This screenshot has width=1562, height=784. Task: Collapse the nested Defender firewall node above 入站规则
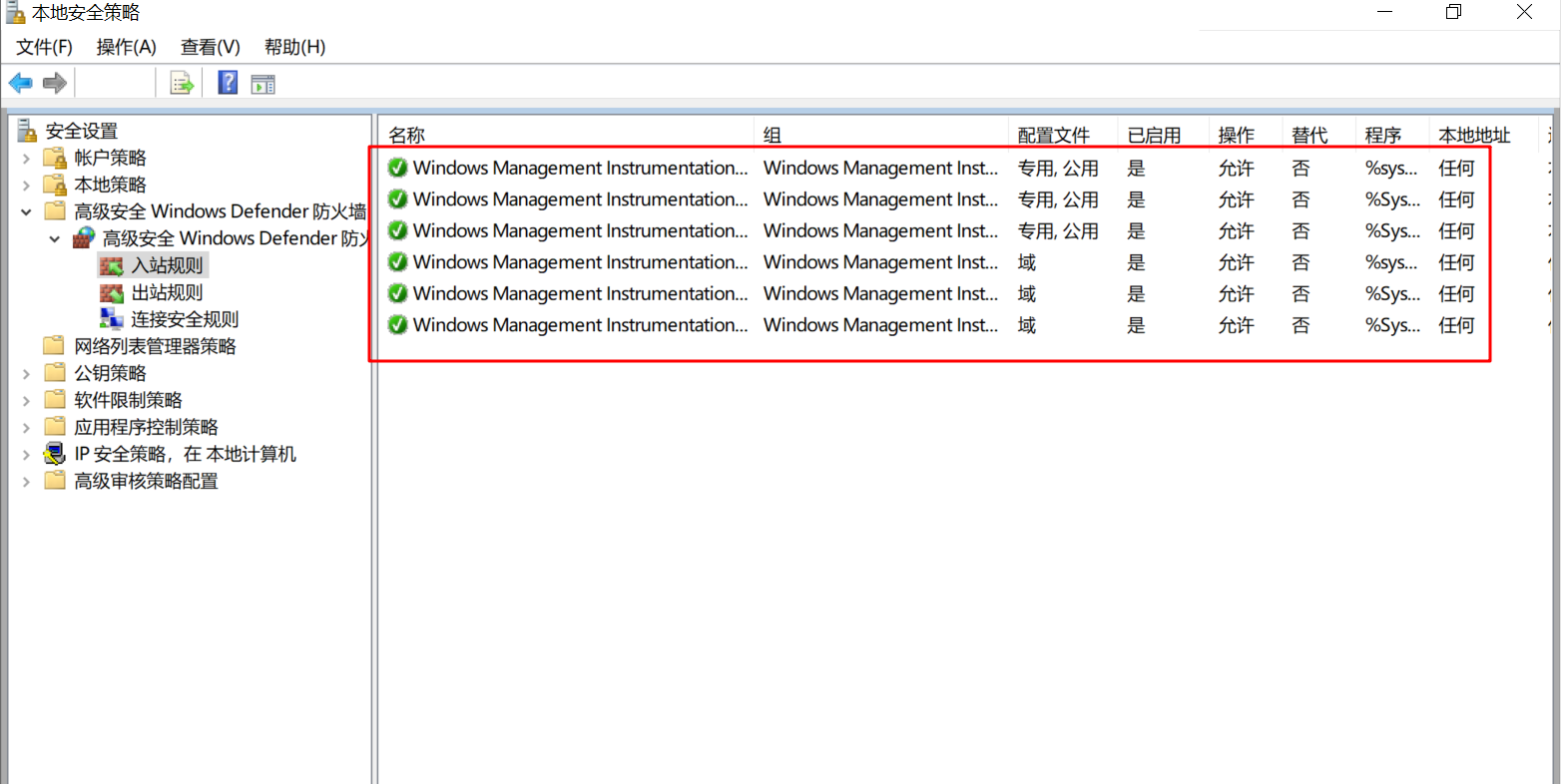(55, 238)
